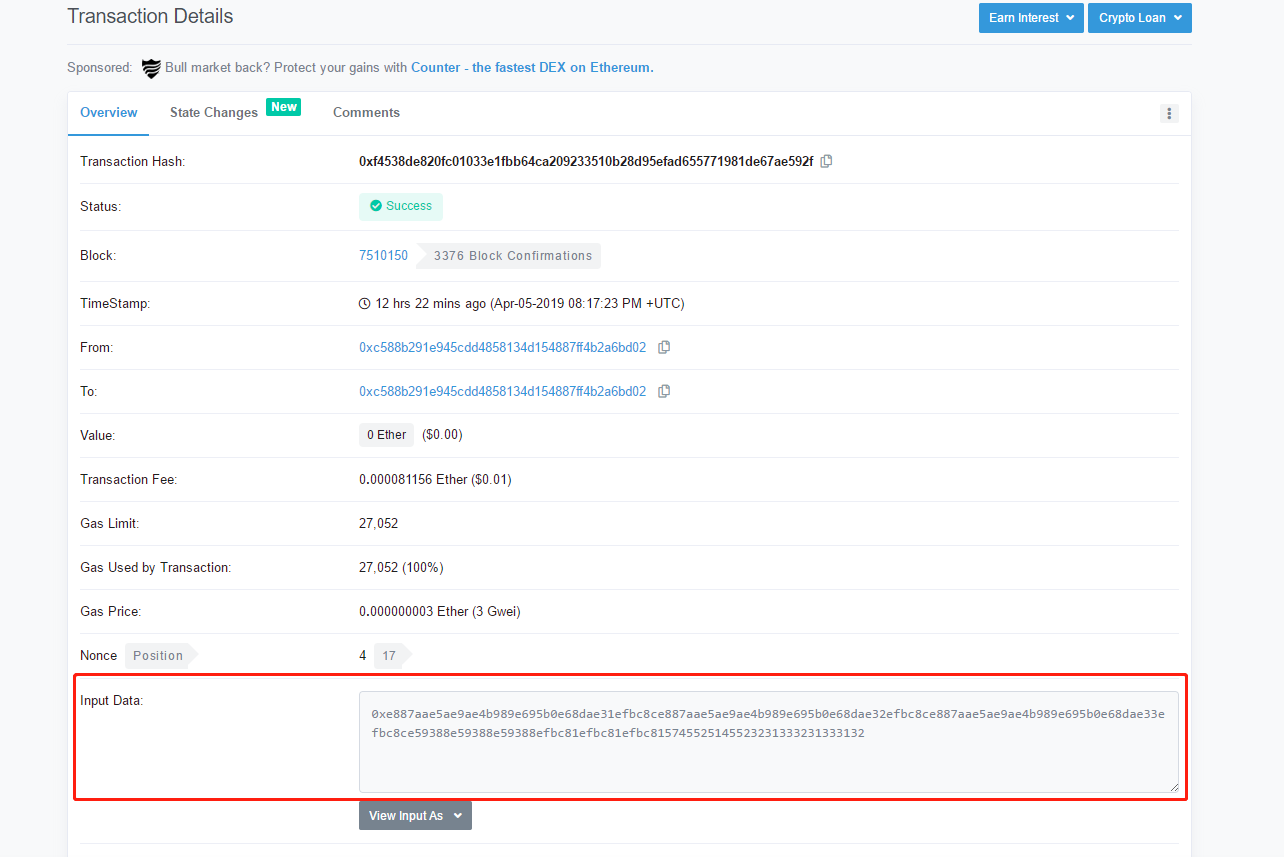
Task: Copy the transaction hash
Action: 826,160
